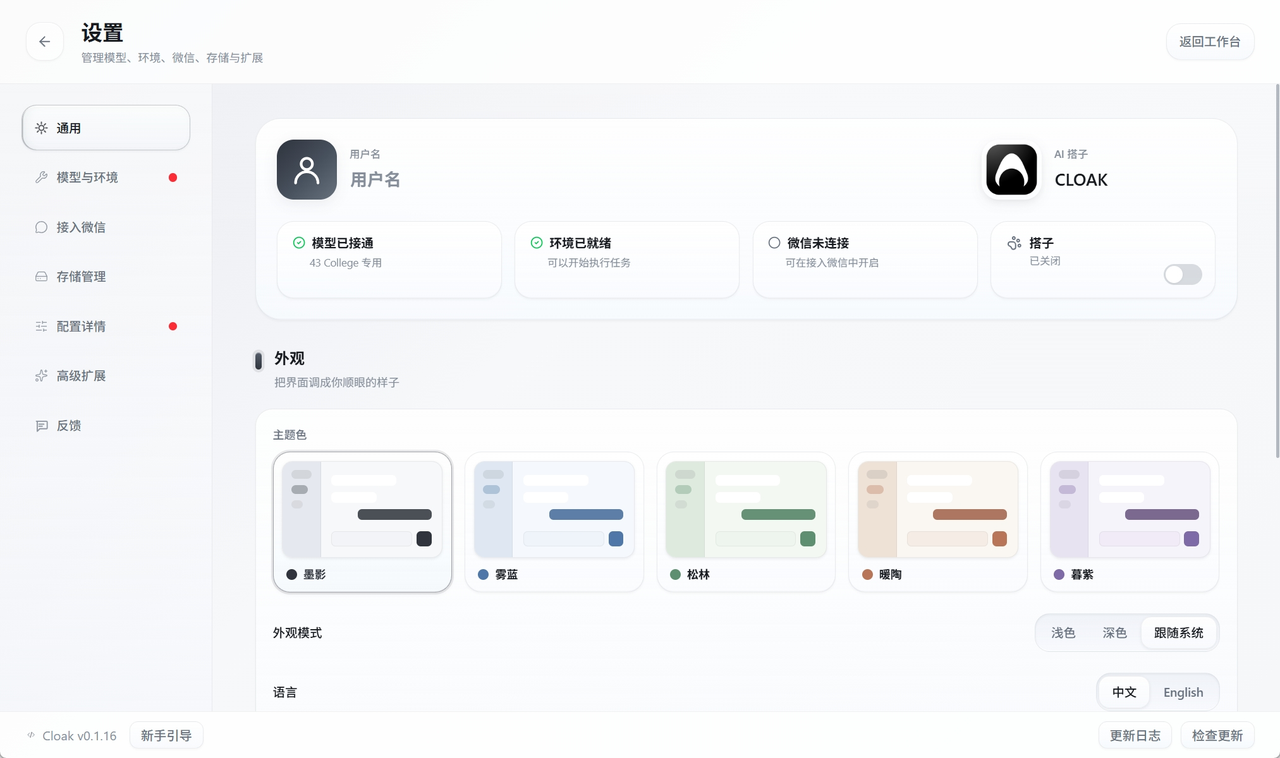
Task: Toggle the 搭子 switch on
Action: click(x=1183, y=274)
